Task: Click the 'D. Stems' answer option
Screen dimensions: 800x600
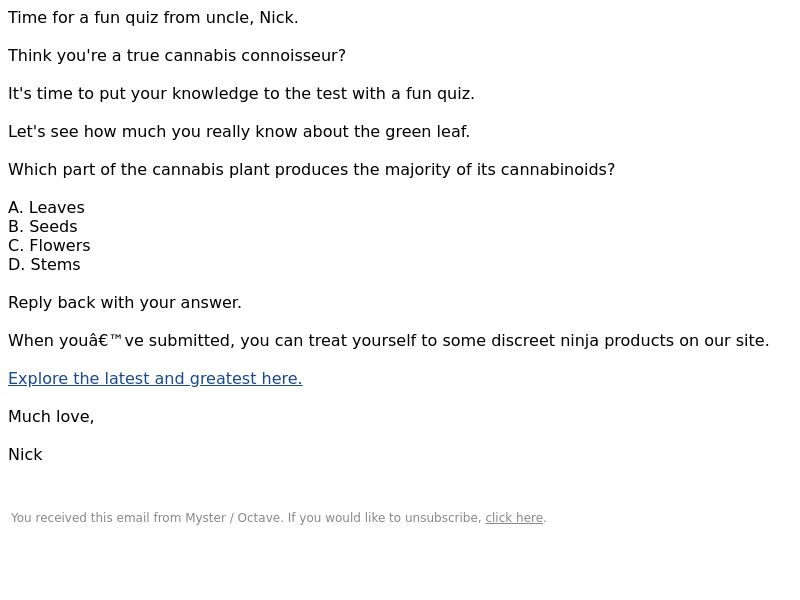Action: 44,265
